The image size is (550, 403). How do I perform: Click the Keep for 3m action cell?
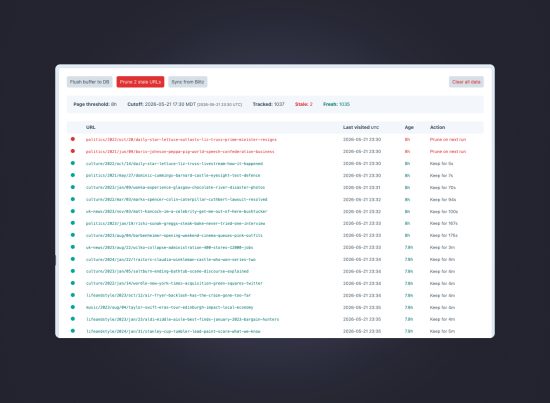442,247
